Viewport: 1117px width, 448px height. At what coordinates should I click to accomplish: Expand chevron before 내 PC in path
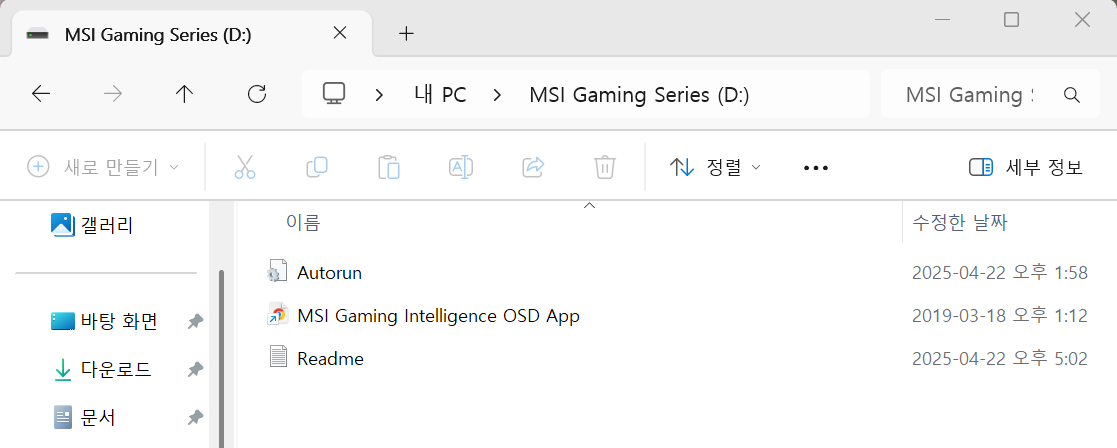pos(380,94)
